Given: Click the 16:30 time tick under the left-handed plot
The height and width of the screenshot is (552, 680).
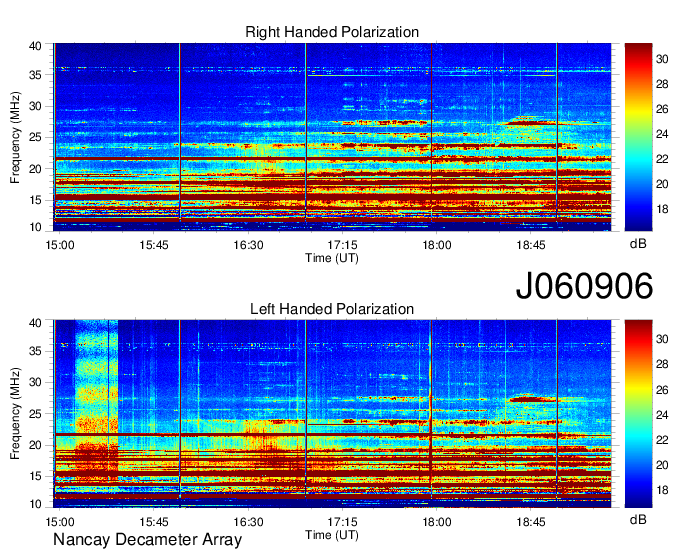Looking at the screenshot, I should coord(248,522).
